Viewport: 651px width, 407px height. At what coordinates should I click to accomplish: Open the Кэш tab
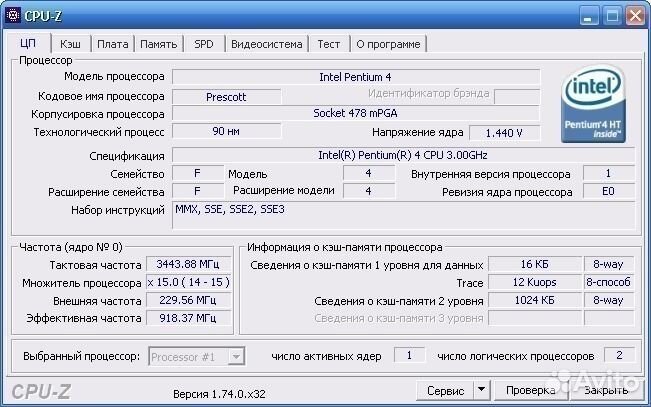(70, 44)
